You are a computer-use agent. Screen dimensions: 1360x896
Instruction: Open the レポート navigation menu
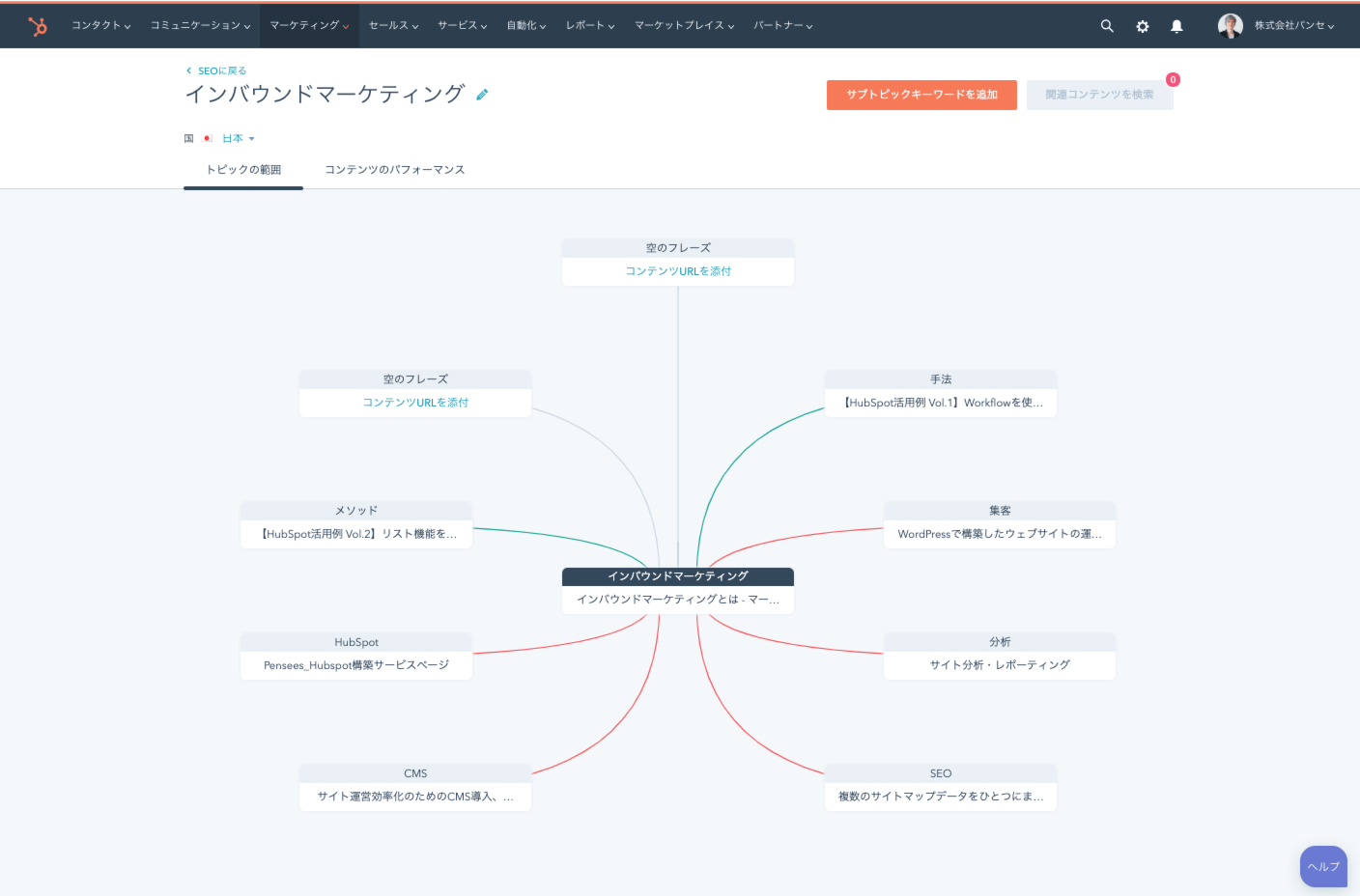pos(590,26)
